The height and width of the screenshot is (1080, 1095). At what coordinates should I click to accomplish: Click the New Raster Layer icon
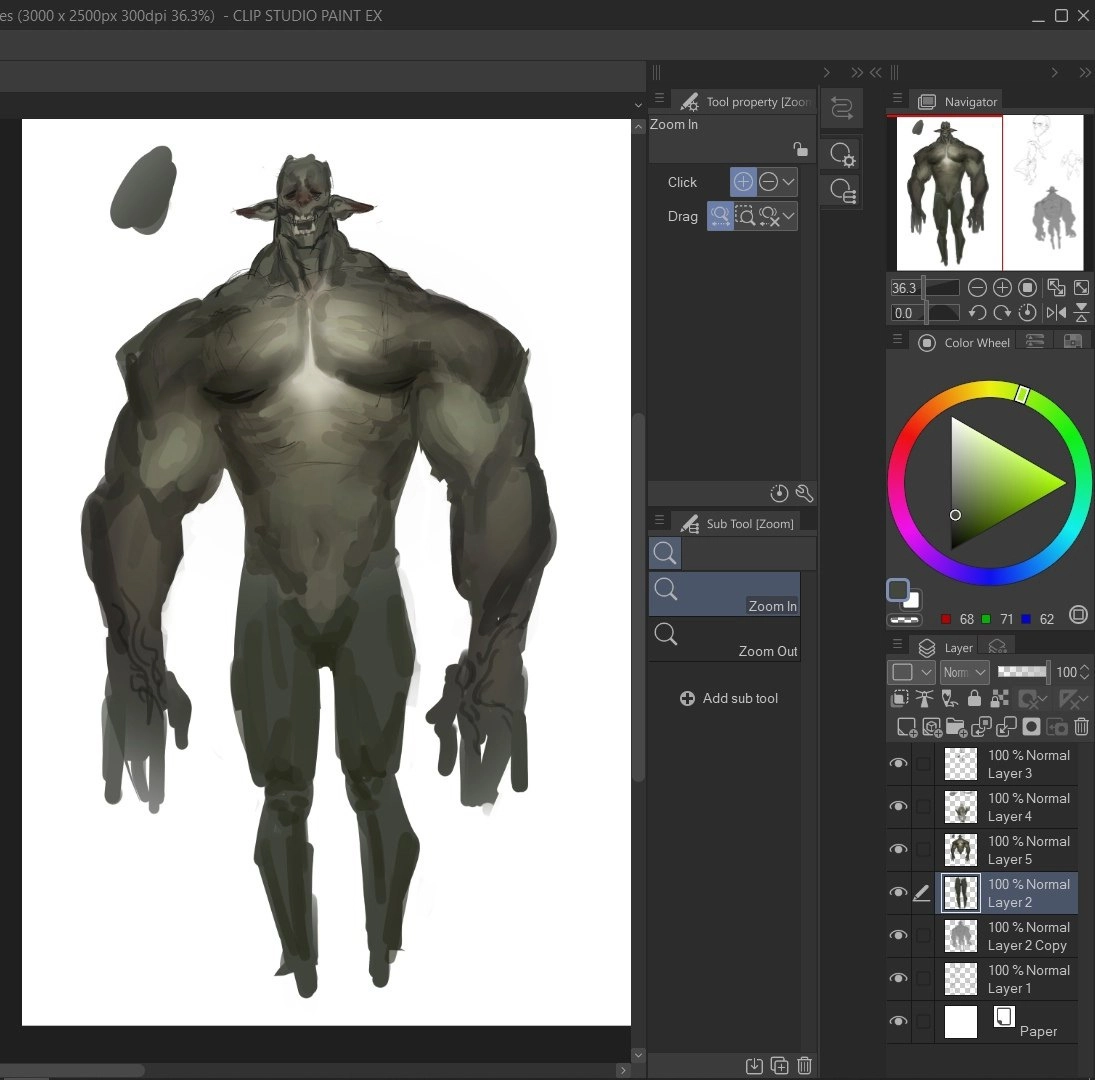(x=906, y=727)
